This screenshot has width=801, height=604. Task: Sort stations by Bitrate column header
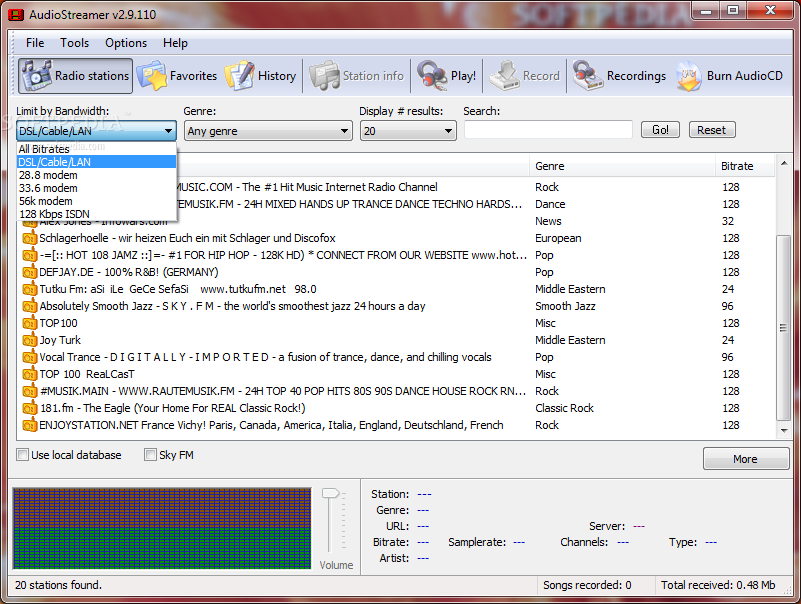(x=744, y=166)
